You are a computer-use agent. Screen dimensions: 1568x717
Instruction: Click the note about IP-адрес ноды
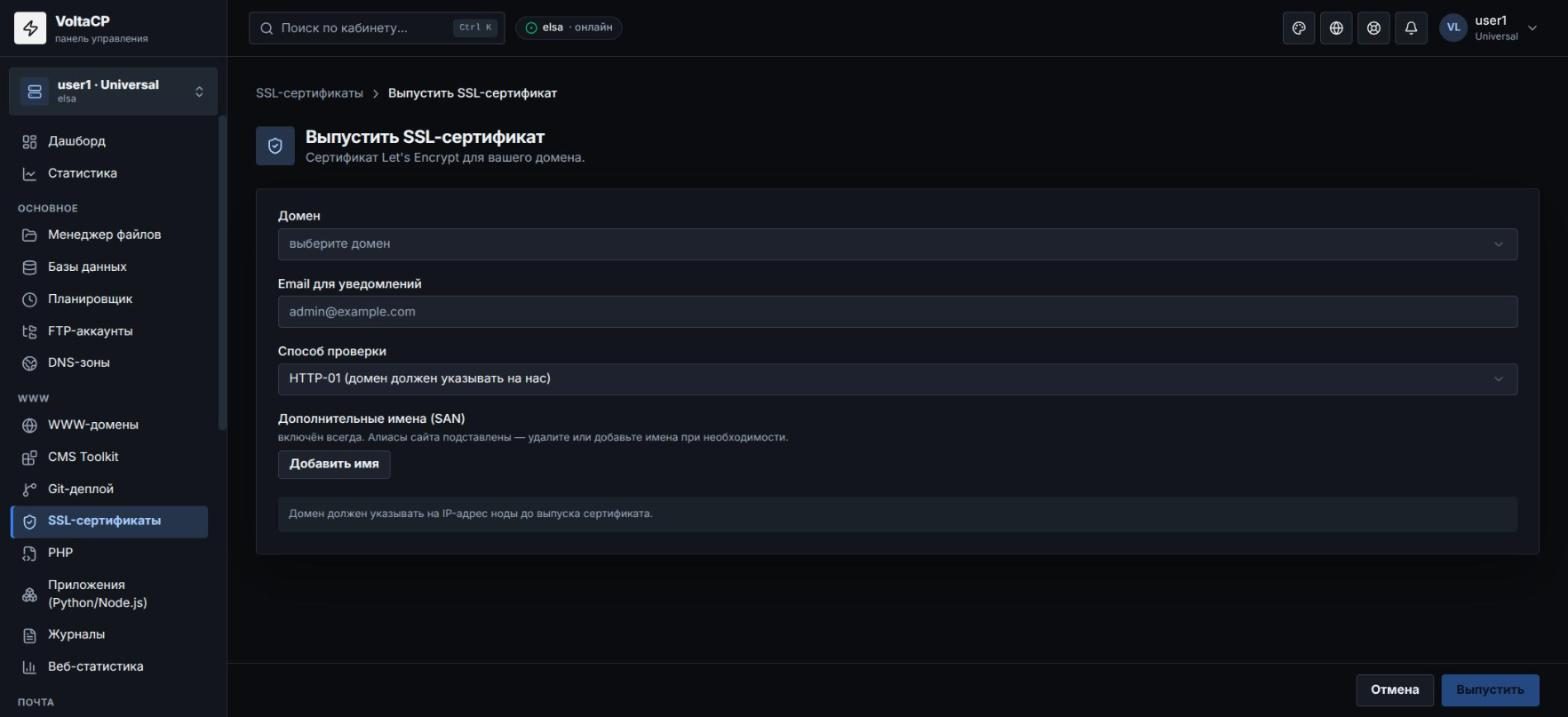tap(897, 514)
